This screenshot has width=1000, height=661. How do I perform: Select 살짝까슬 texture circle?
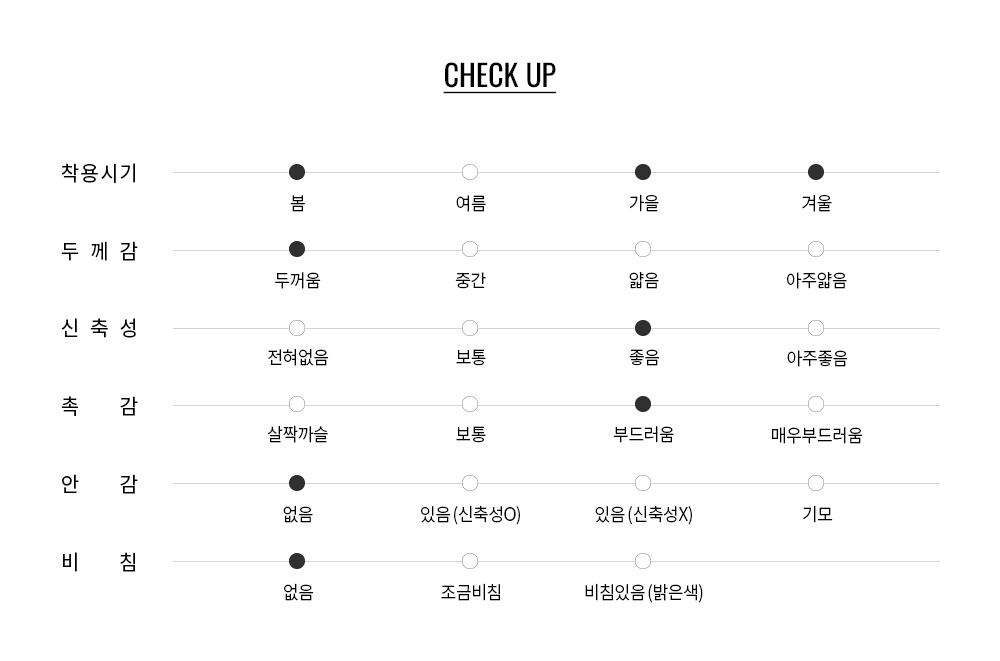tap(297, 404)
